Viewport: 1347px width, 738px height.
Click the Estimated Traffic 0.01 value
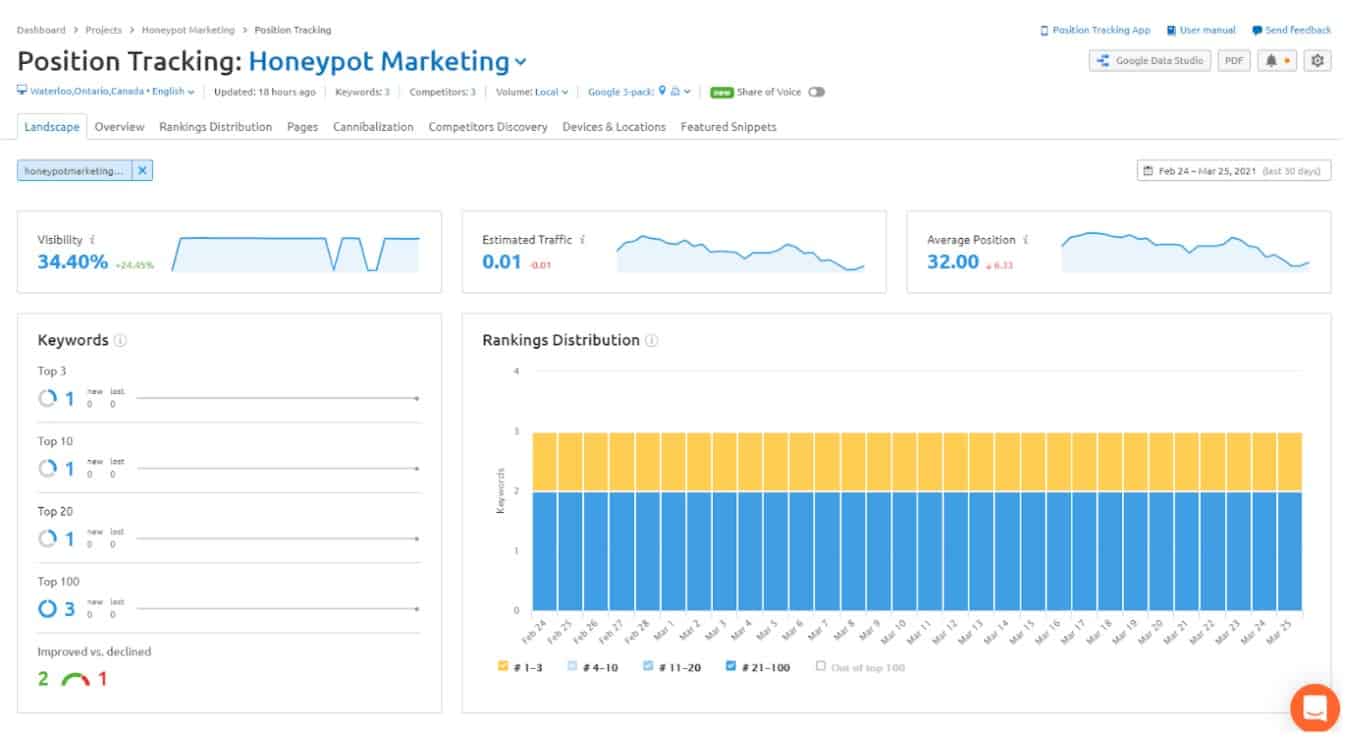point(502,262)
